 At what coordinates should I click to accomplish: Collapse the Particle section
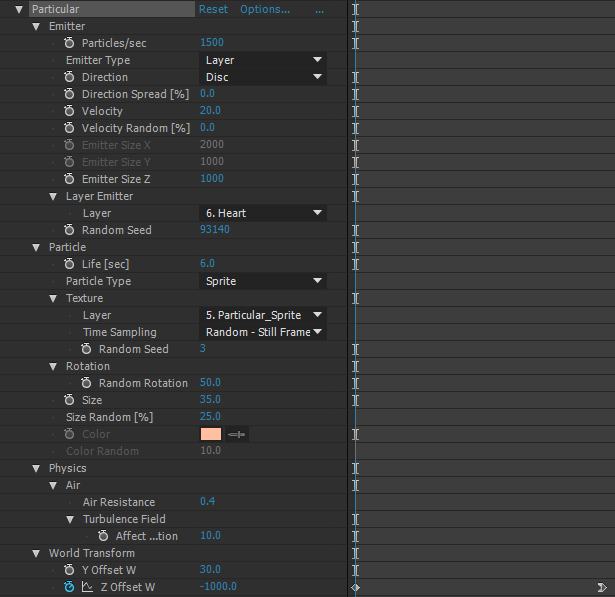36,247
